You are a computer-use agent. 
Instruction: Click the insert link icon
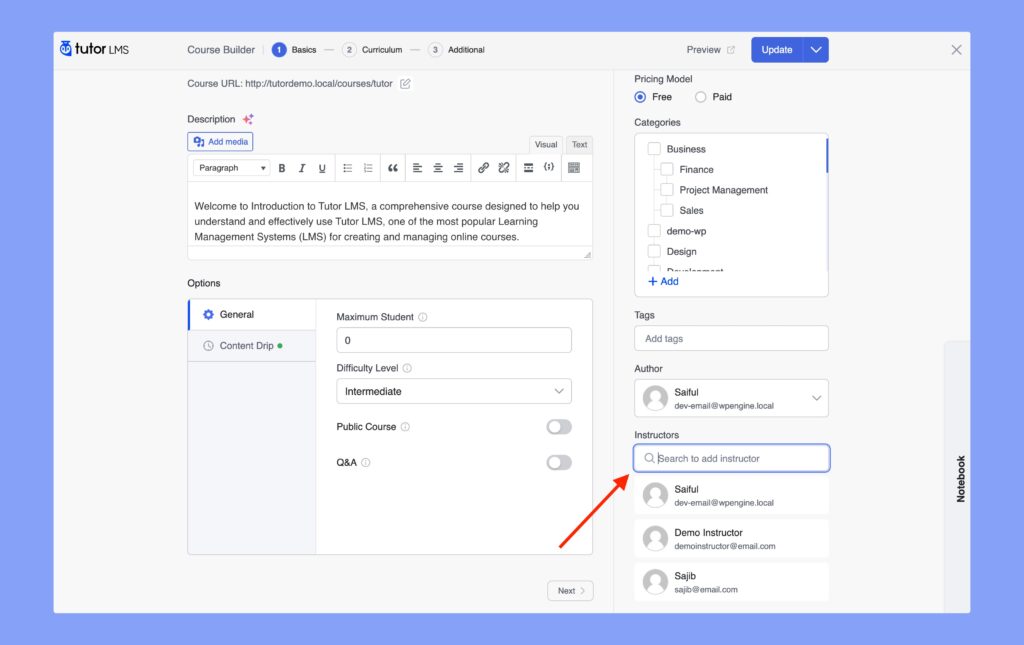click(x=483, y=168)
